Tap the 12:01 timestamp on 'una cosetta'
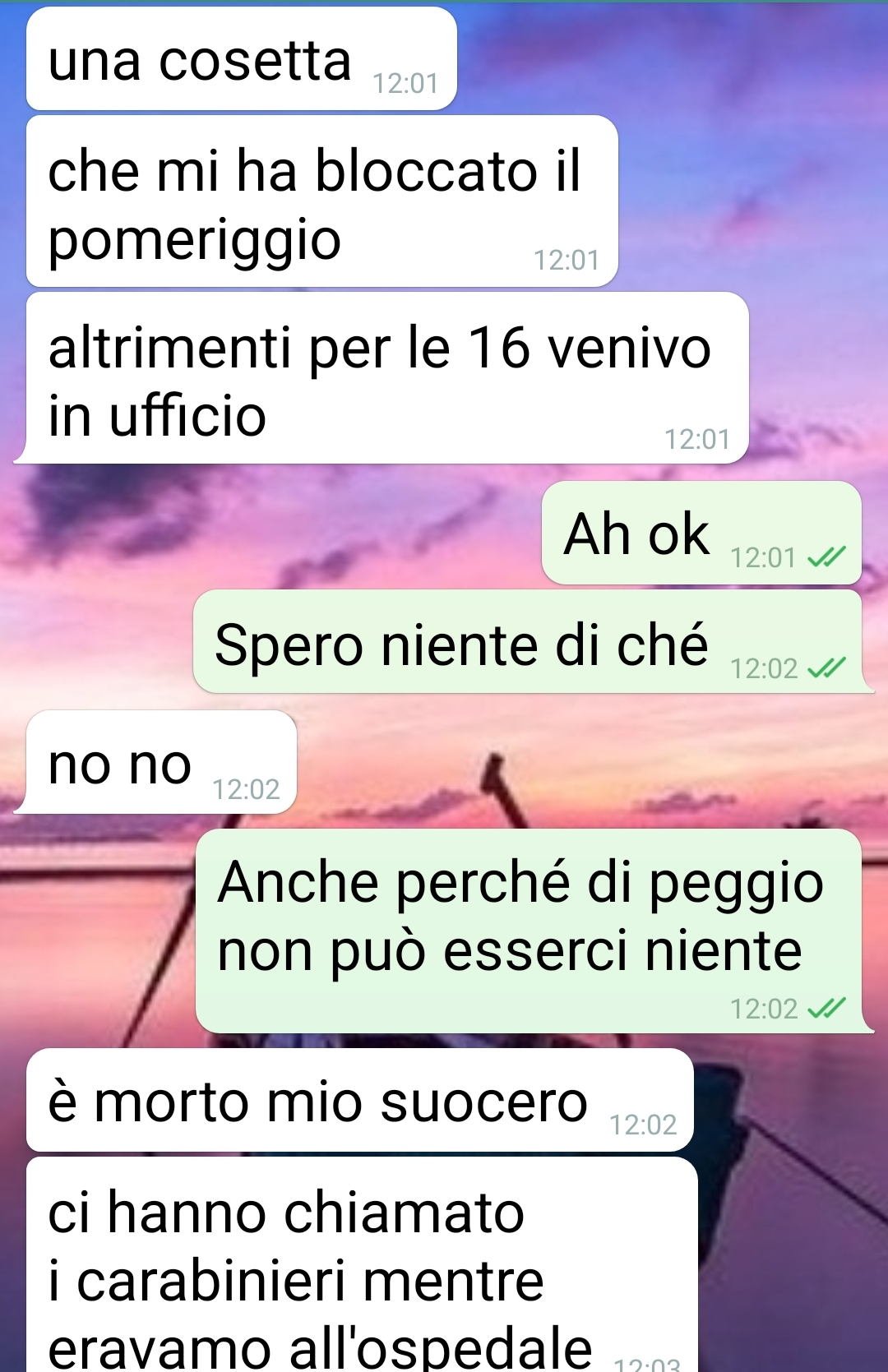The width and height of the screenshot is (888, 1372). click(405, 83)
